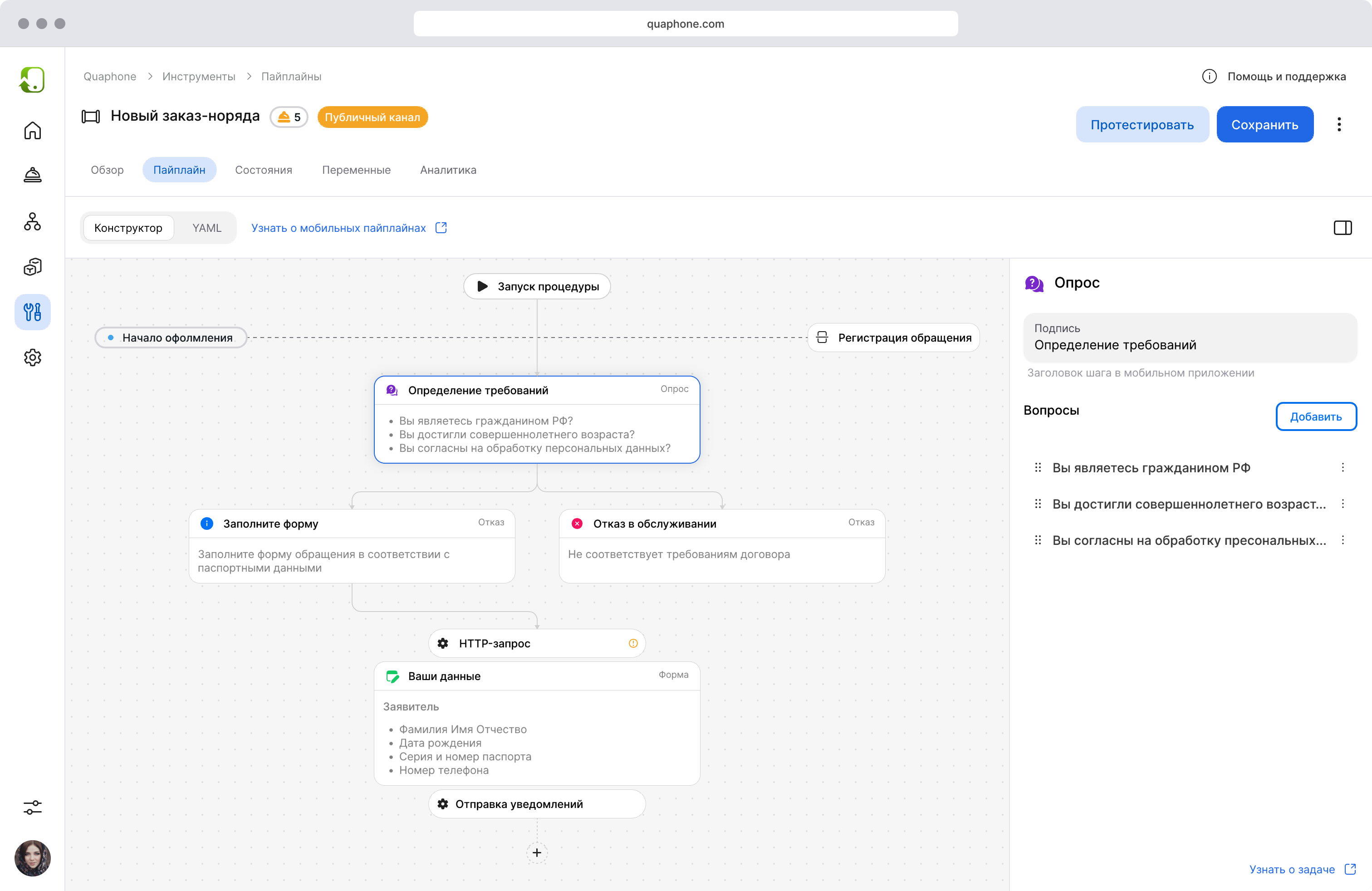Open the cubes packages sidebar icon
1372x891 pixels.
pyautogui.click(x=32, y=267)
